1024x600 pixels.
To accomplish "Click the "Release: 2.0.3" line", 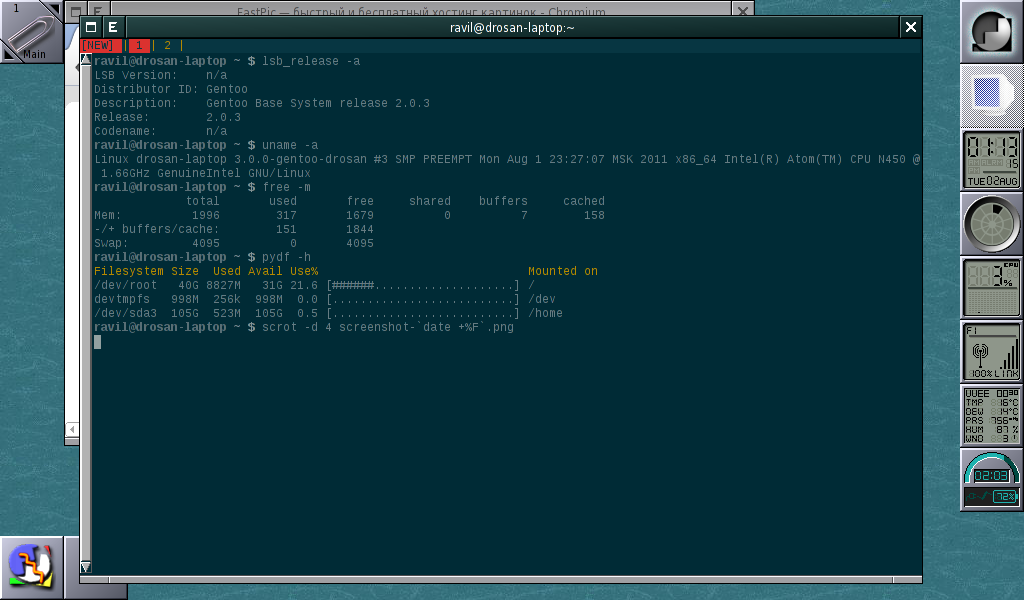I will (167, 118).
